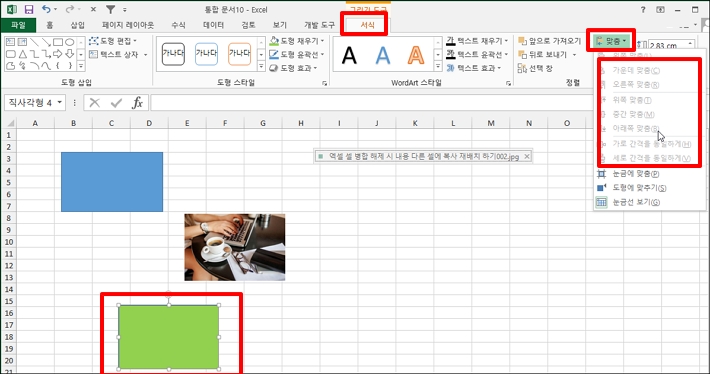Screen dimensions: 710x374
Task: Click 앞으로 가져오기 (bring forward) button
Action: [x=550, y=41]
